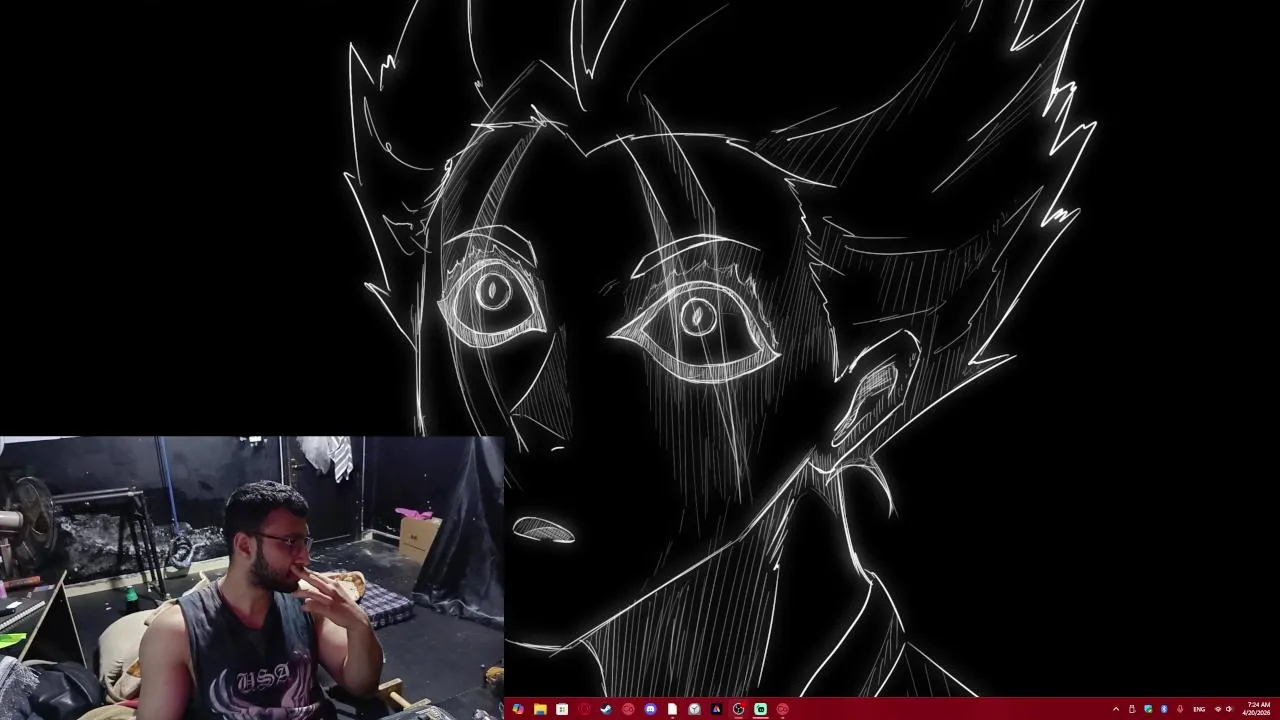1280x720 pixels.
Task: Open File Explorer folder icon
Action: (x=540, y=709)
